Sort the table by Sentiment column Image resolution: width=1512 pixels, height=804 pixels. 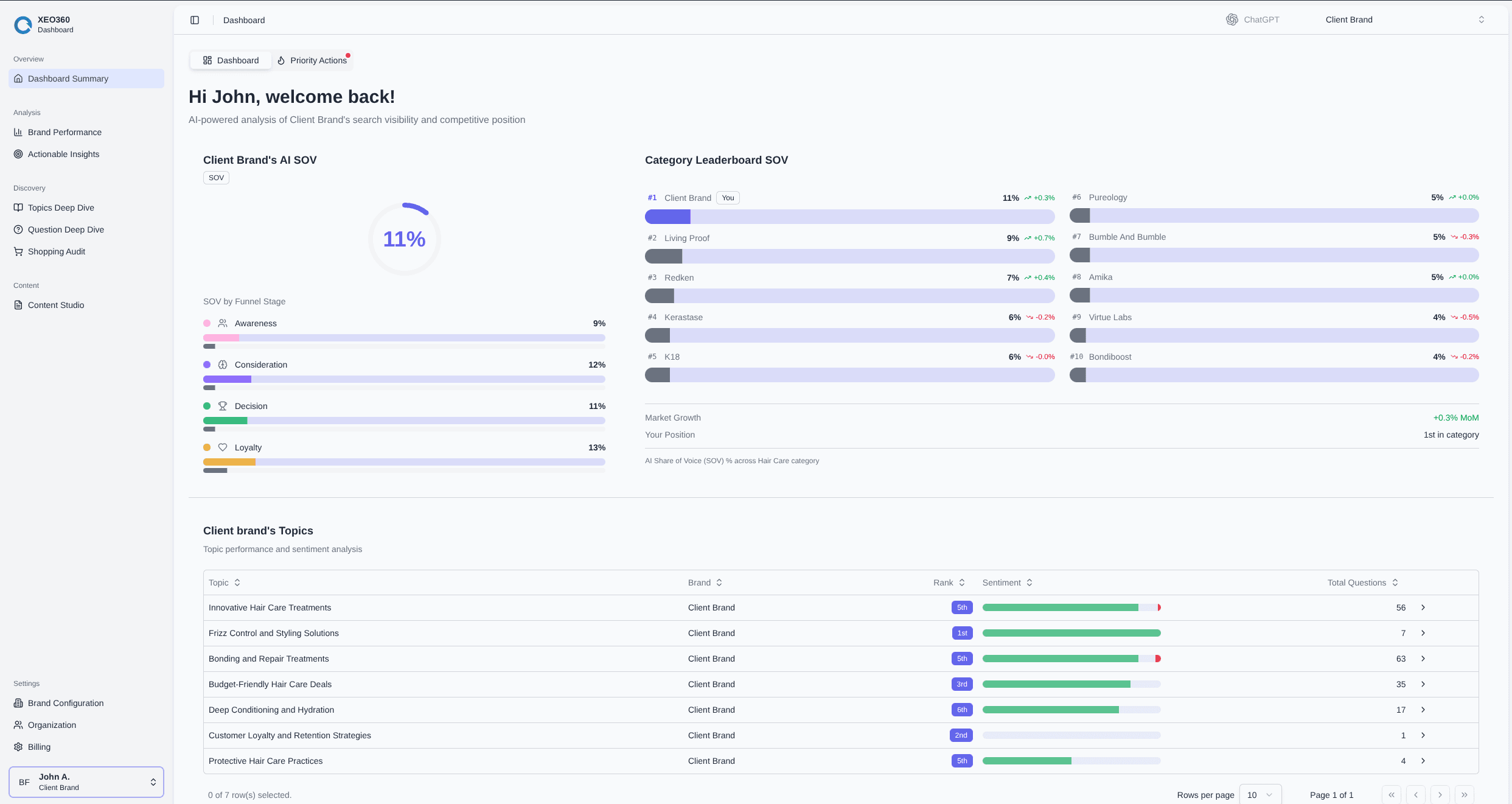pos(1007,582)
